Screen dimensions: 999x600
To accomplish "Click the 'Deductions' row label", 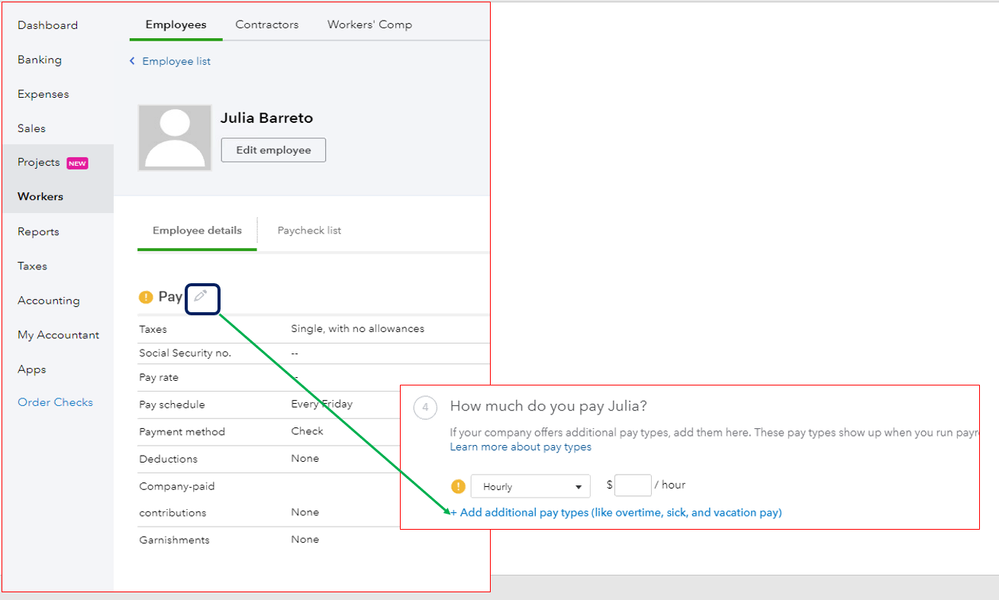I will click(x=168, y=459).
